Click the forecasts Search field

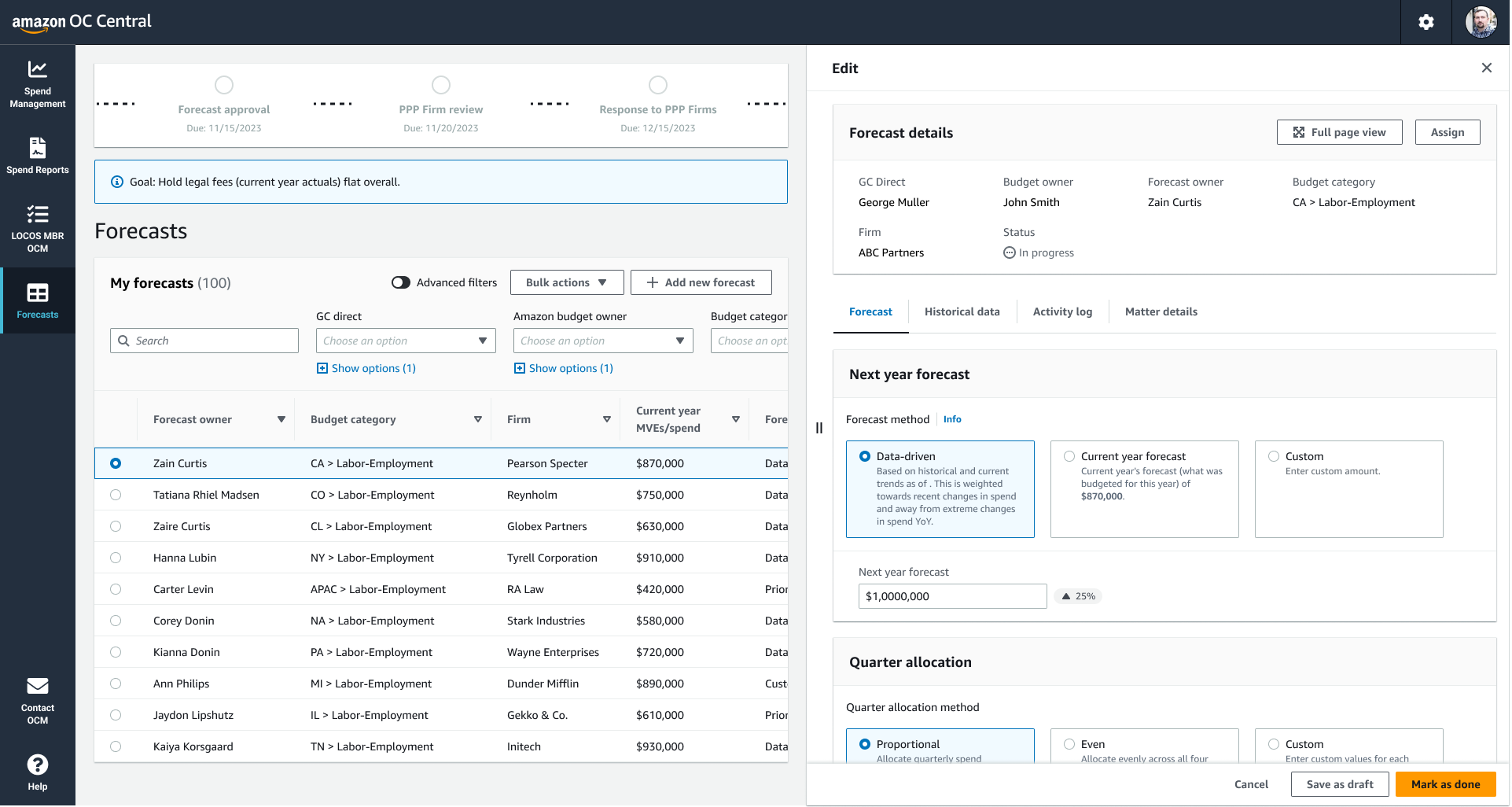[204, 341]
